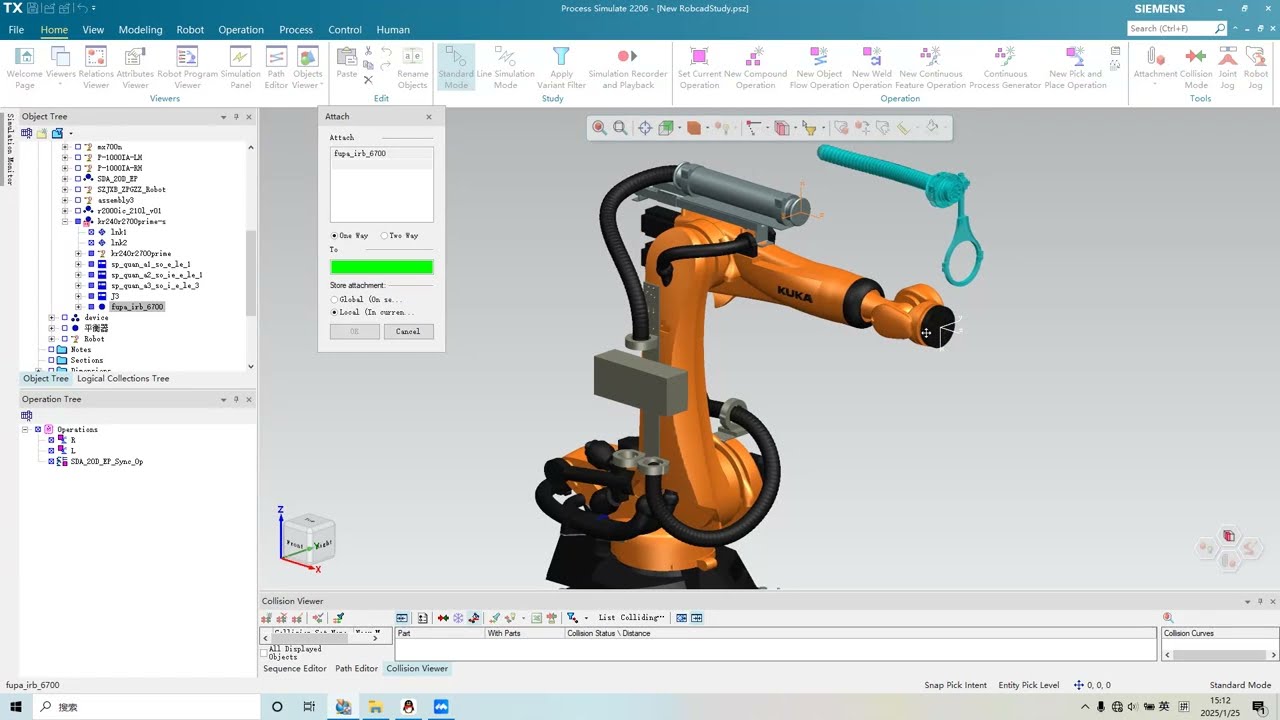Expand the J3 tree node
The image size is (1280, 720).
click(x=78, y=296)
